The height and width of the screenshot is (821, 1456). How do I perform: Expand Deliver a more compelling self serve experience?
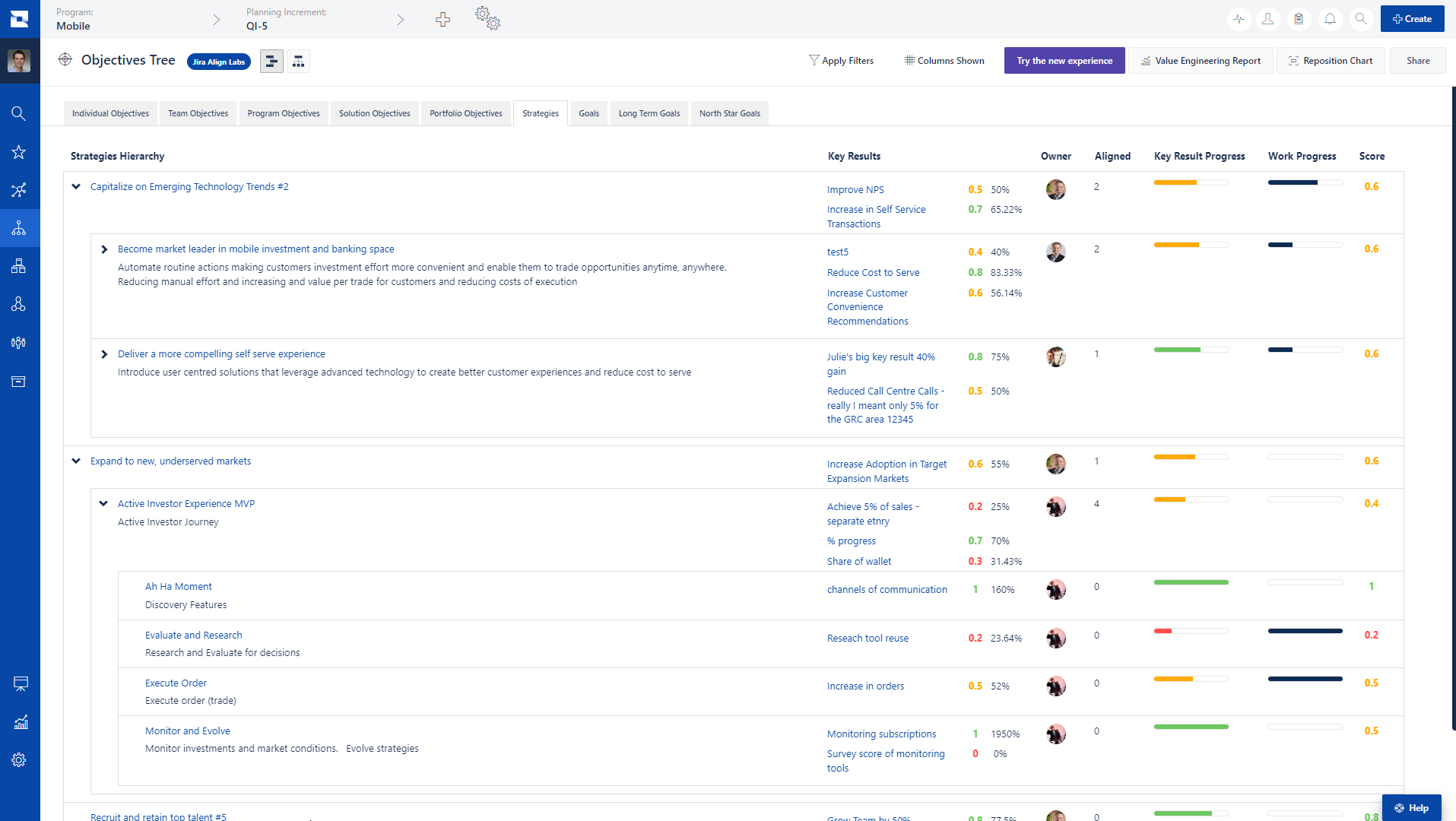[x=104, y=353]
